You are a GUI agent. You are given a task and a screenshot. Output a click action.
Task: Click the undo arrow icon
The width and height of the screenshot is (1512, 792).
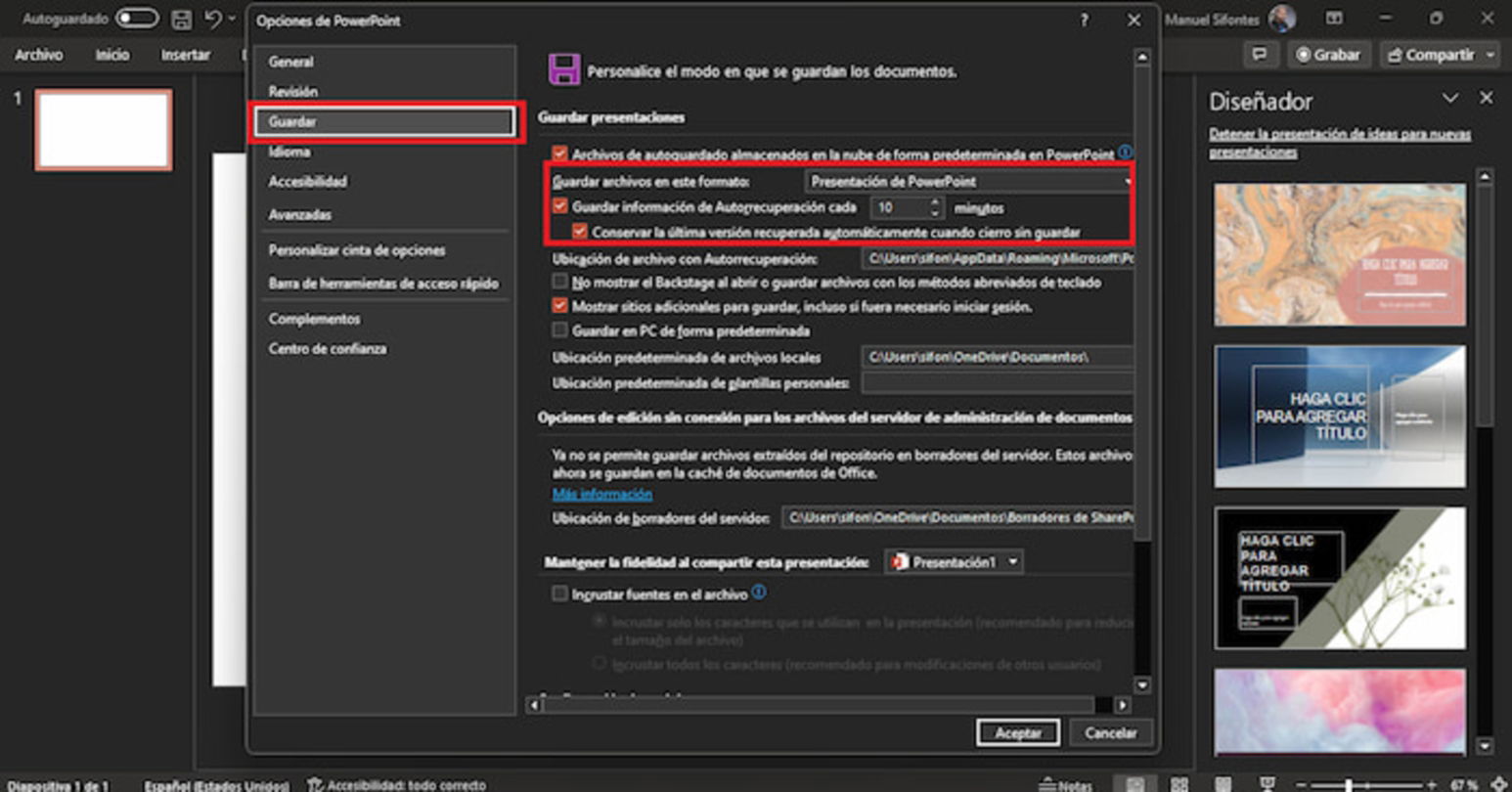(x=213, y=20)
